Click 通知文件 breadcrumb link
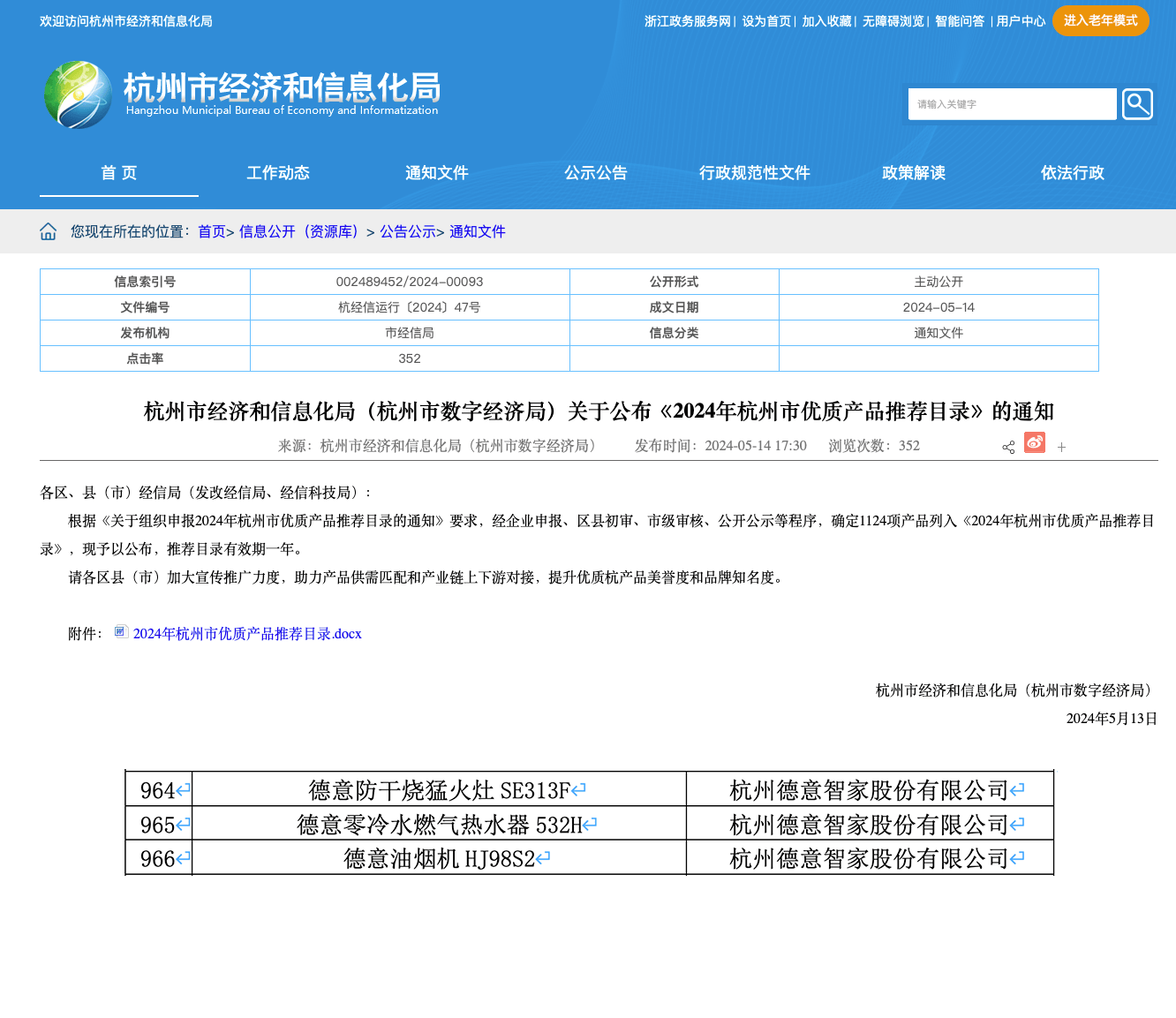This screenshot has width=1176, height=1018. [478, 231]
